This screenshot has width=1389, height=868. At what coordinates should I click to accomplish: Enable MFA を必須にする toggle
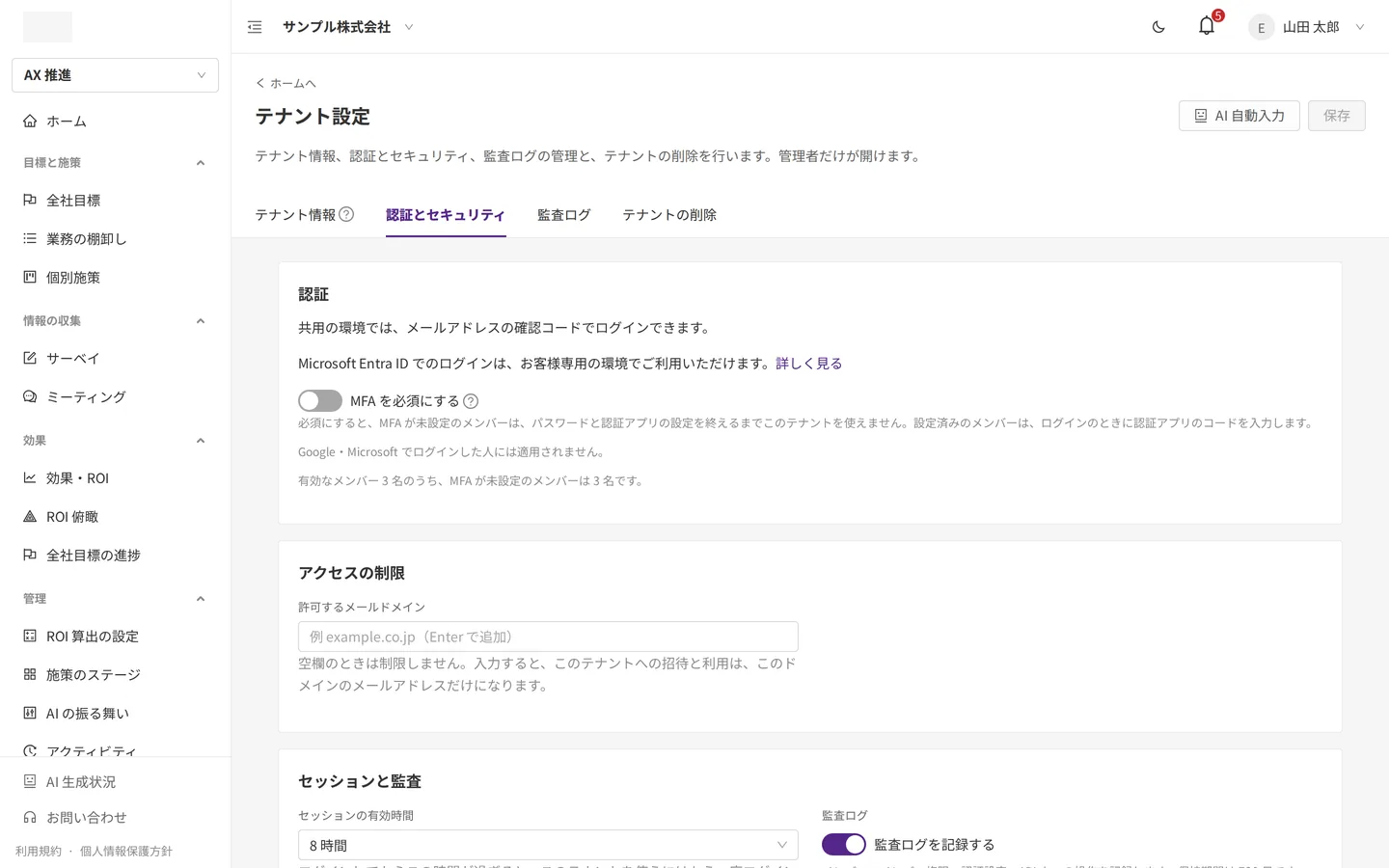[320, 400]
